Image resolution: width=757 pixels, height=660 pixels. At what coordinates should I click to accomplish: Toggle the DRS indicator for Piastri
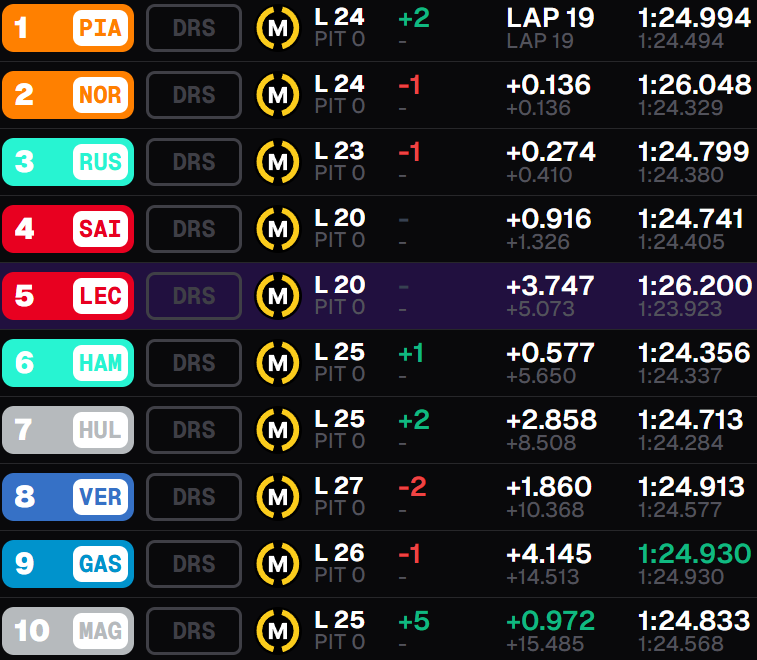pyautogui.click(x=194, y=28)
